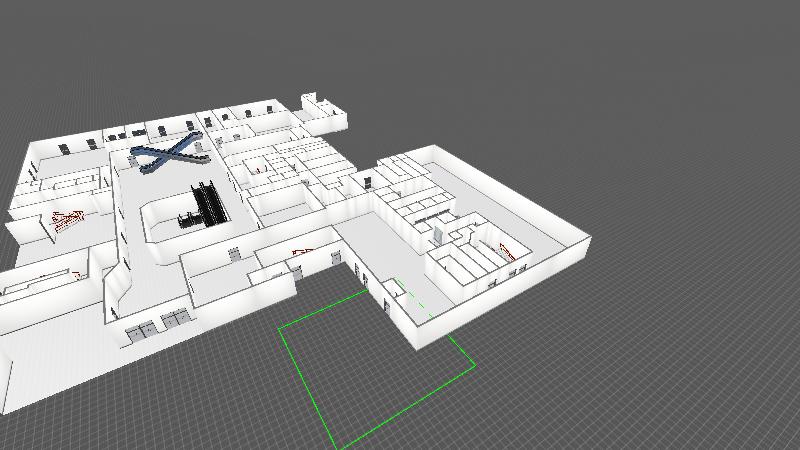This screenshot has height=450, width=800.
Task: Click the right corner of green rectangle
Action: (474, 364)
